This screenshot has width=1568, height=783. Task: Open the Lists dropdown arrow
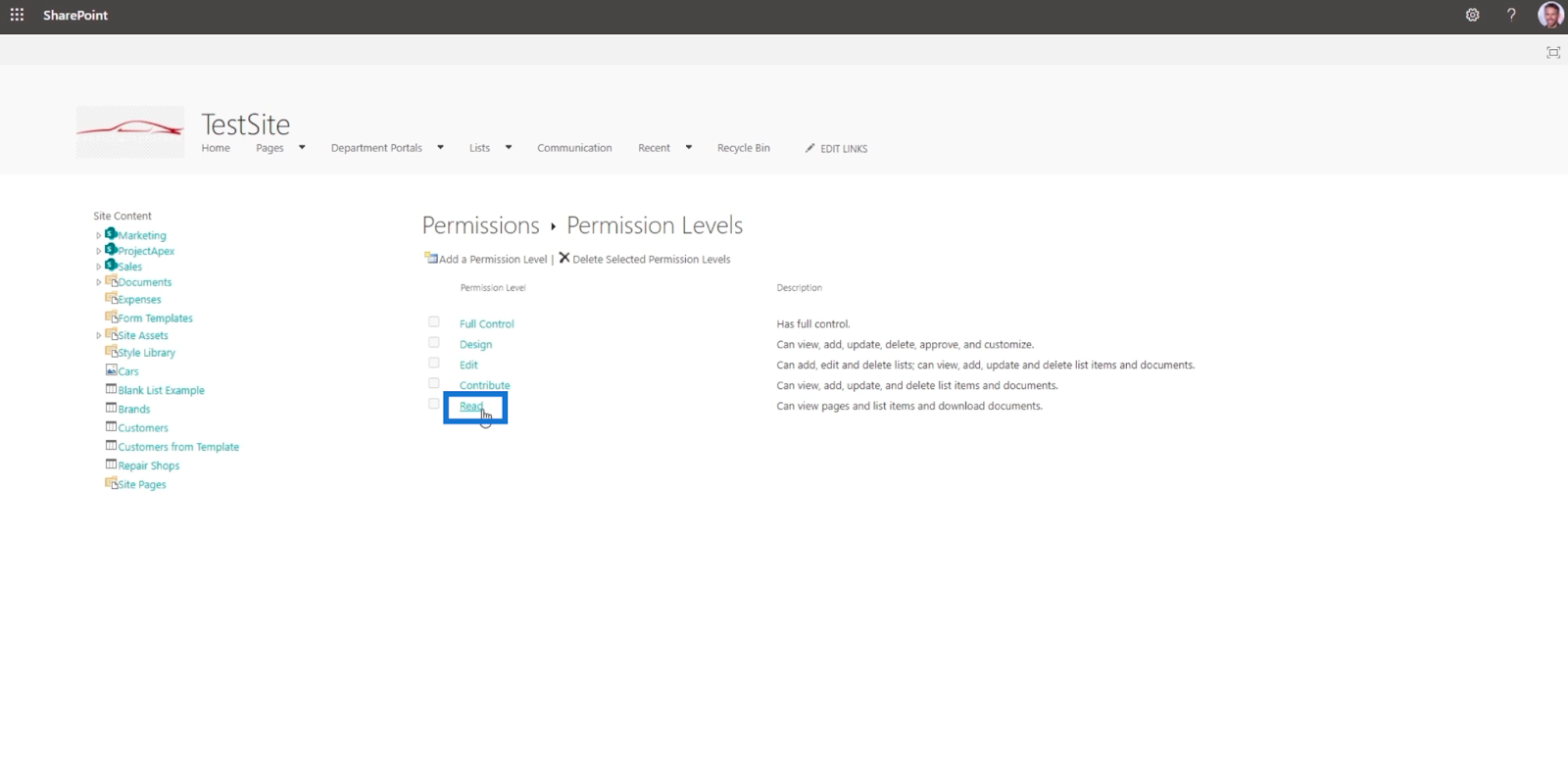[508, 148]
